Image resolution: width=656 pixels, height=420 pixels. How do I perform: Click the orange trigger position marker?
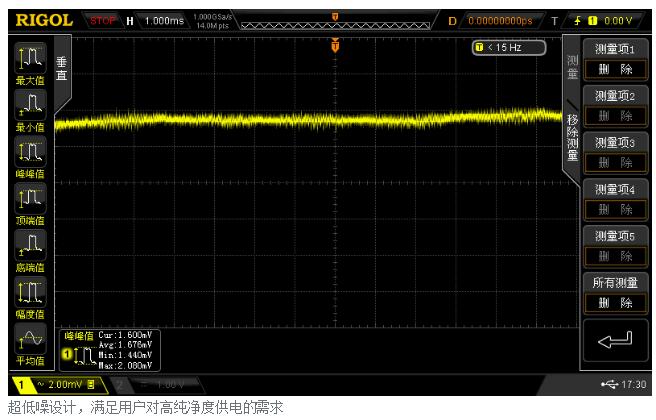(335, 45)
